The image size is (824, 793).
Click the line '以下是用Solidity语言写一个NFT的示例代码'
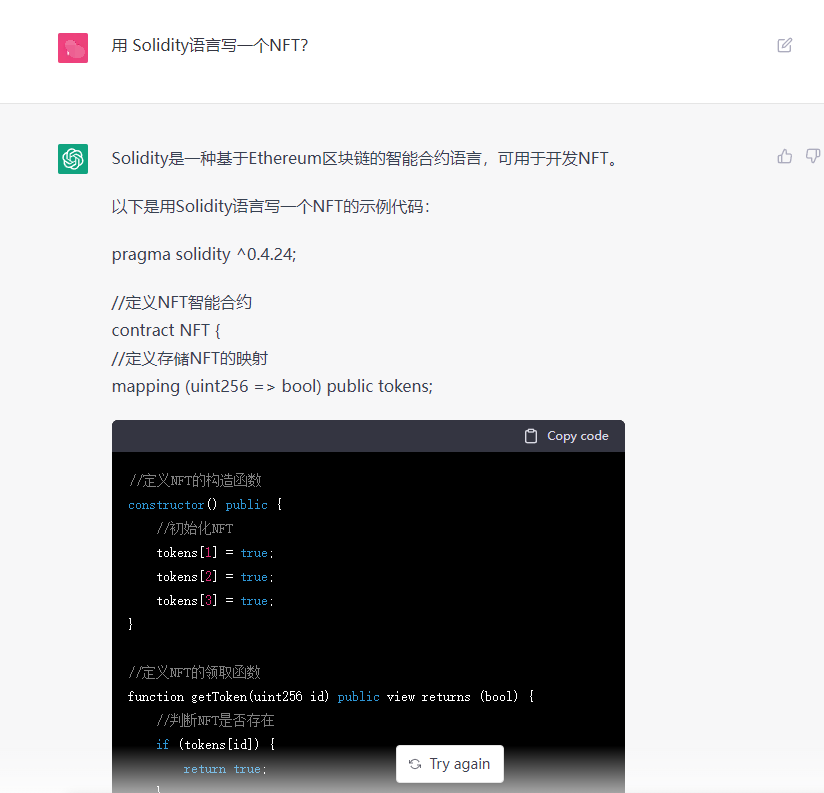click(x=271, y=207)
